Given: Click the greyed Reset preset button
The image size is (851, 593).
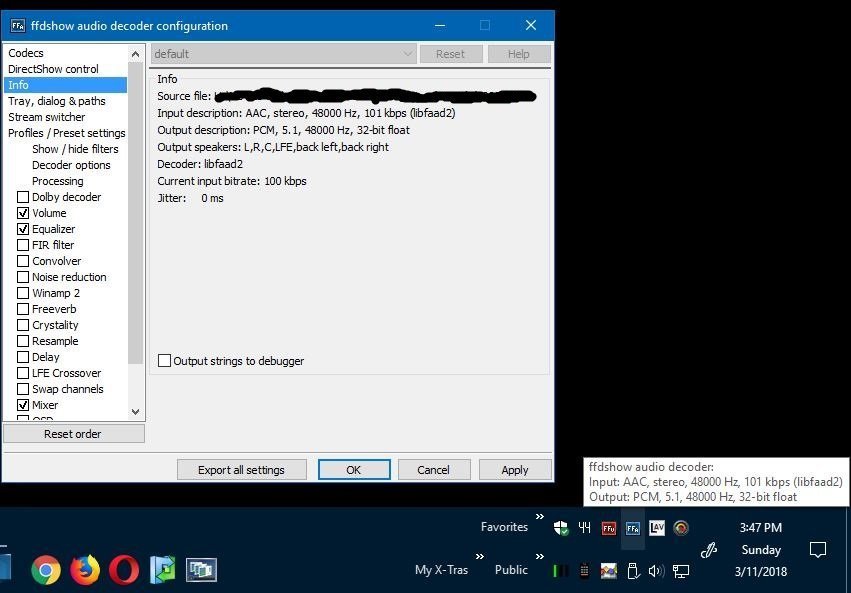Looking at the screenshot, I should (450, 54).
